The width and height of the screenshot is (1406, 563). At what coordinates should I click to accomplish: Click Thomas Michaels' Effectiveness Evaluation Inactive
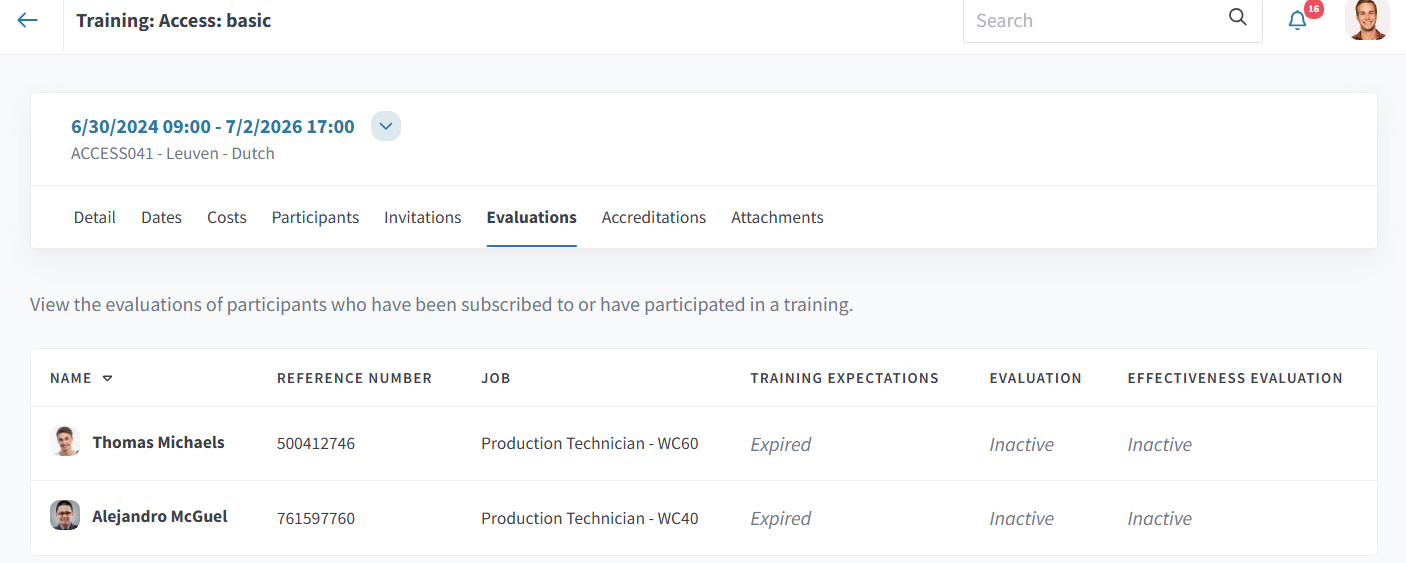click(x=1160, y=444)
